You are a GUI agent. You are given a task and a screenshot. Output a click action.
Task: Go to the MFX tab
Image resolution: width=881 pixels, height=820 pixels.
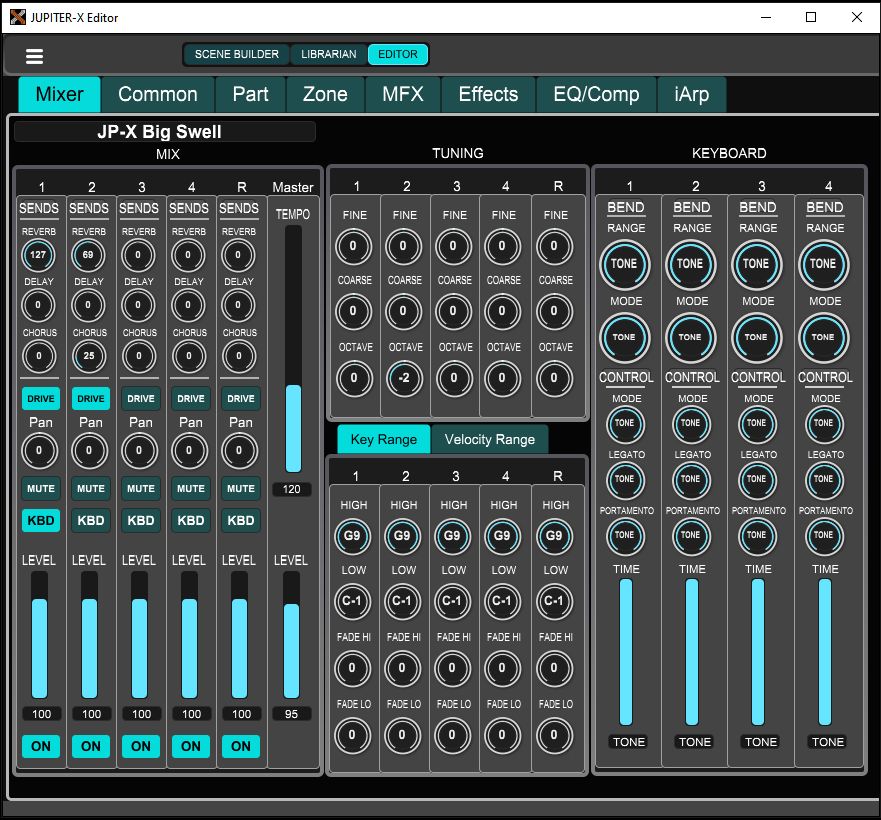click(x=403, y=94)
